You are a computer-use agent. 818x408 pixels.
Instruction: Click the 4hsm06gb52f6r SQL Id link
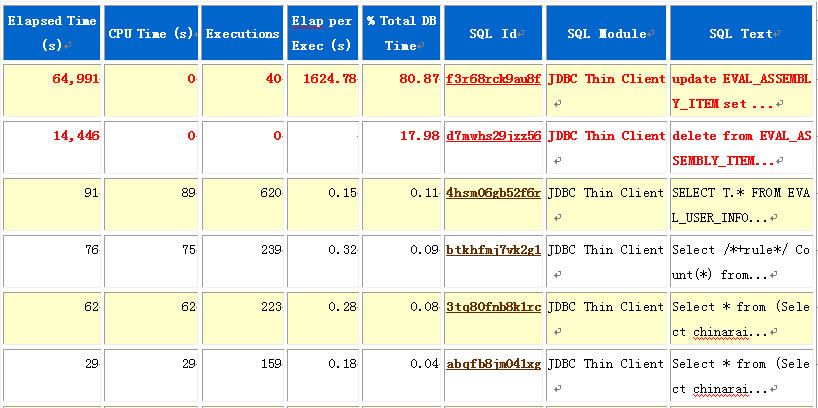pyautogui.click(x=493, y=193)
